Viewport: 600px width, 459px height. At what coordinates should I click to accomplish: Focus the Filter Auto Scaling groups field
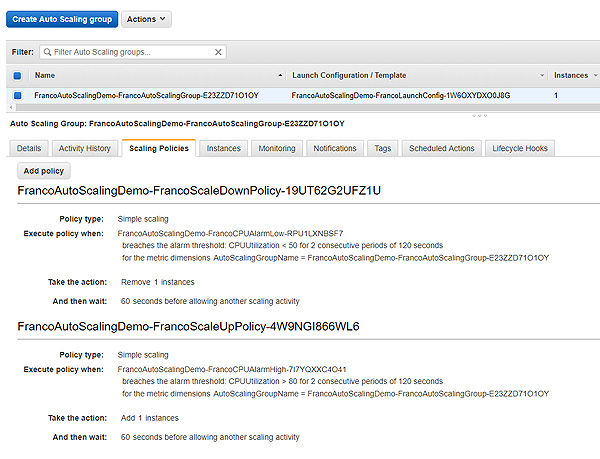[x=133, y=52]
